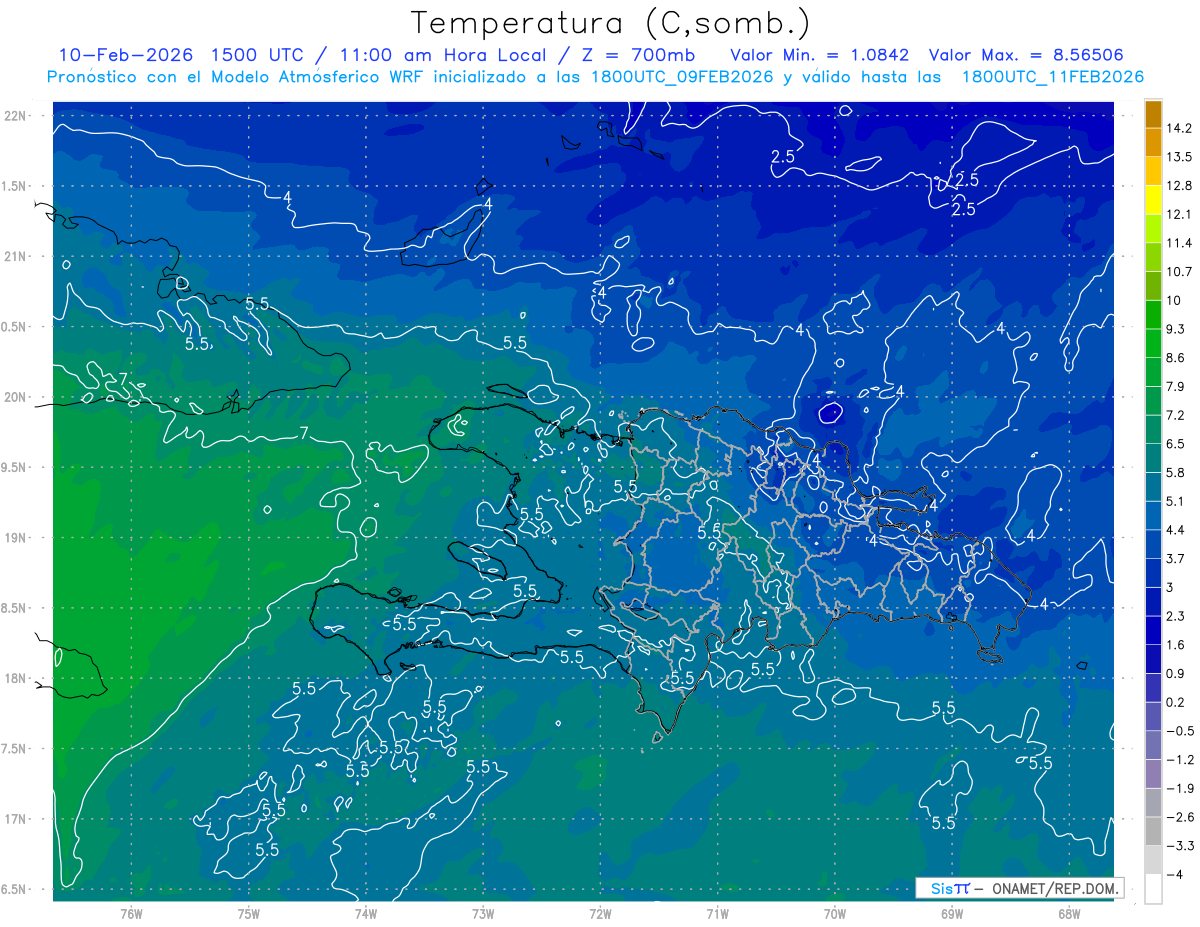
Task: Click the 20N latitude axis label
Action: pos(16,397)
